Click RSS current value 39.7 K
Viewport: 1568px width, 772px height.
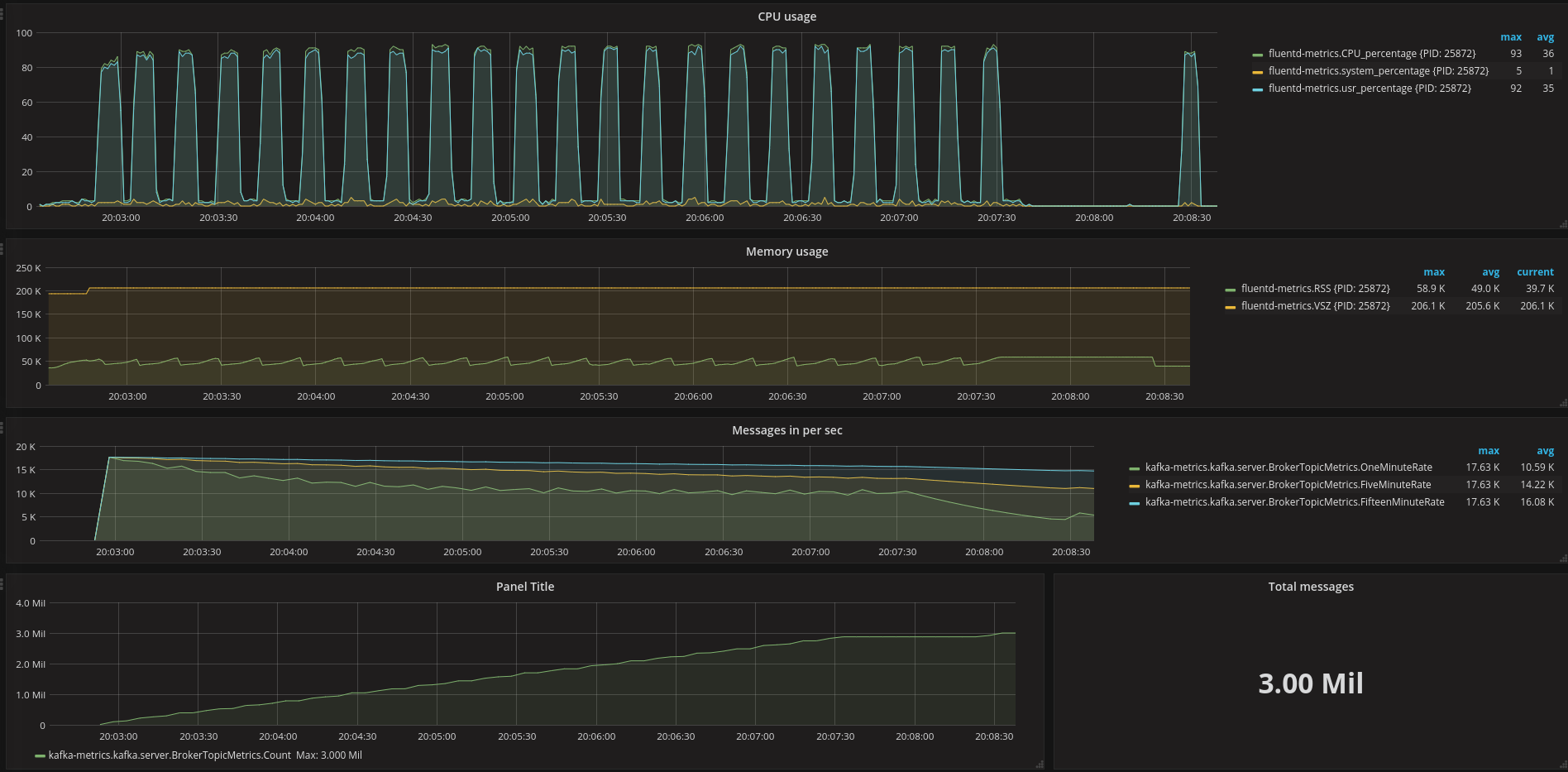coord(1540,289)
